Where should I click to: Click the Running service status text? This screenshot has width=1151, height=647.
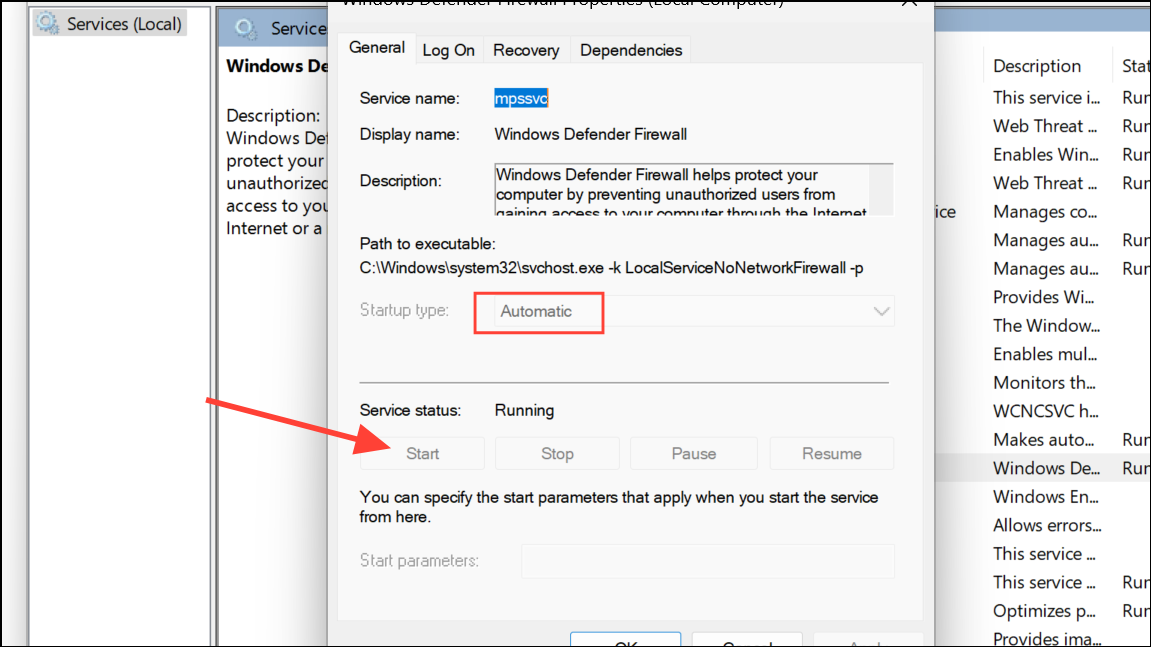point(524,411)
